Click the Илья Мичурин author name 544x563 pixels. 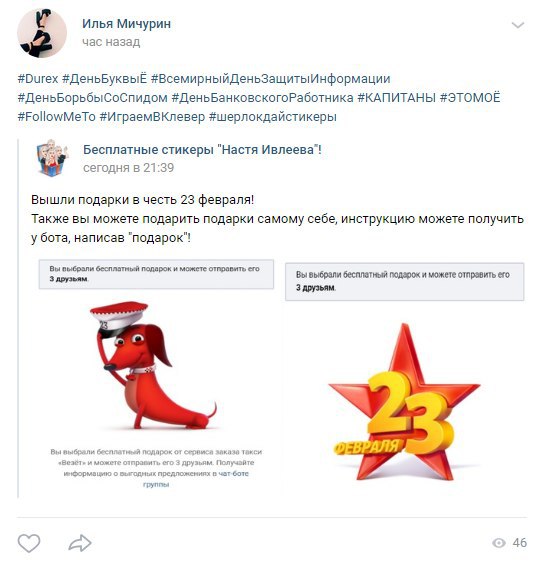[x=126, y=24]
